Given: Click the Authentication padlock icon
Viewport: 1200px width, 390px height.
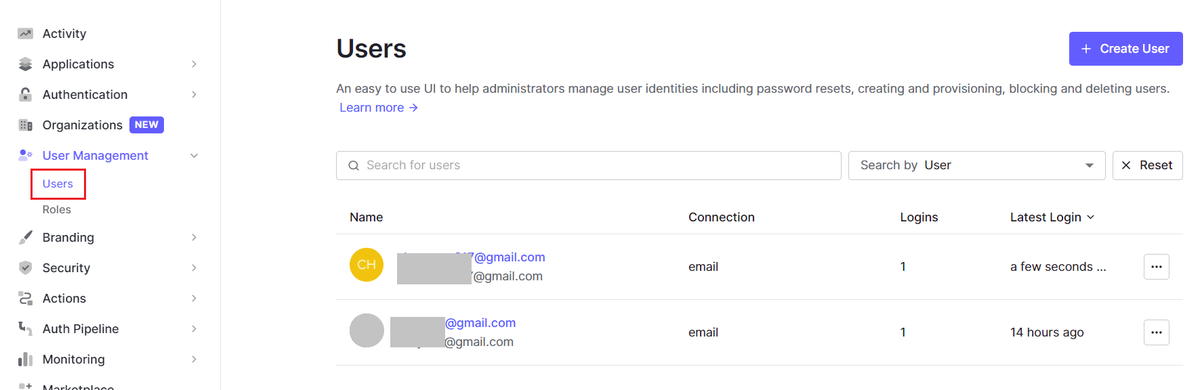Looking at the screenshot, I should pyautogui.click(x=26, y=95).
